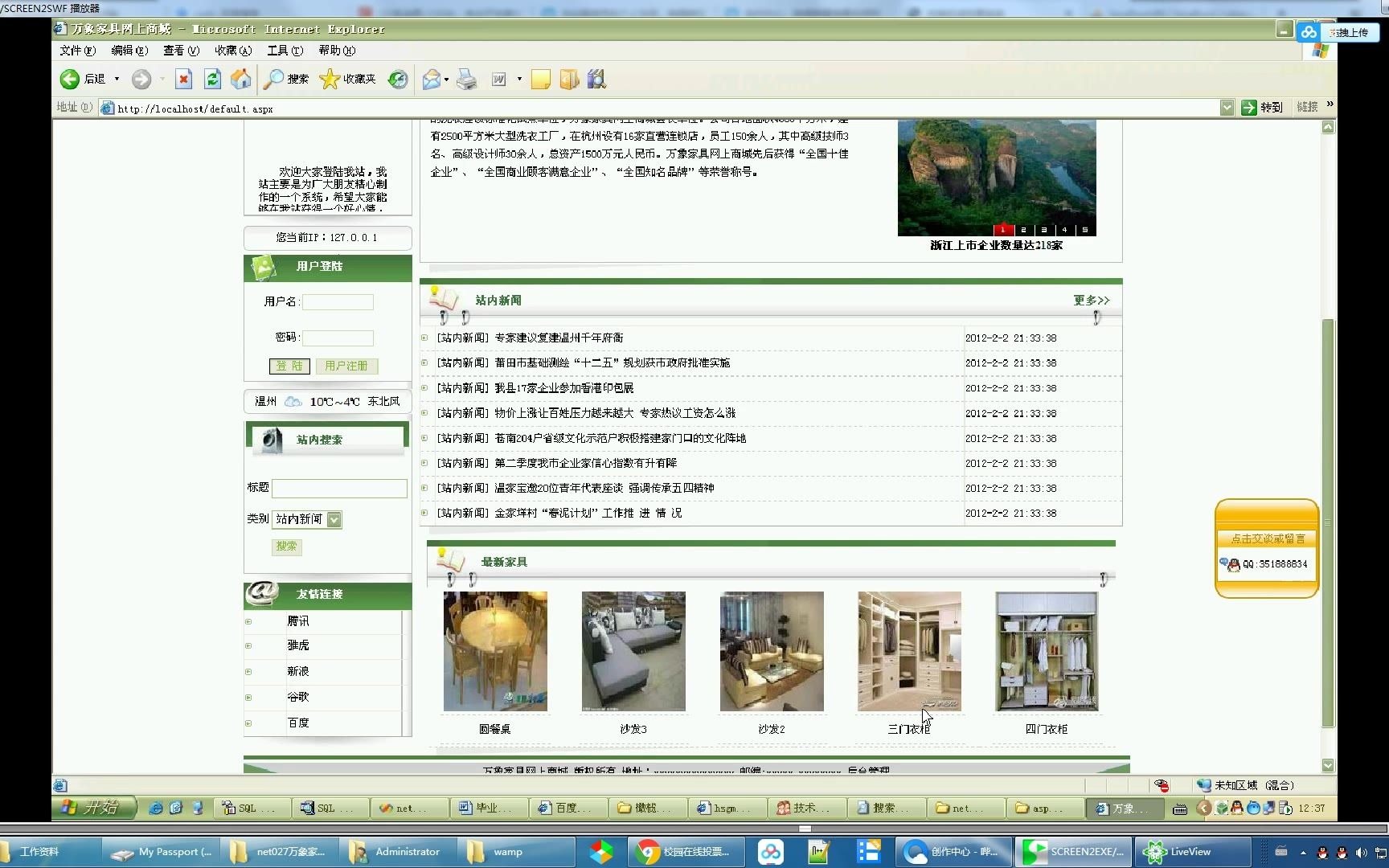Expand the 链接 links toolbar chevron
This screenshot has width=1389, height=868.
[x=1330, y=104]
